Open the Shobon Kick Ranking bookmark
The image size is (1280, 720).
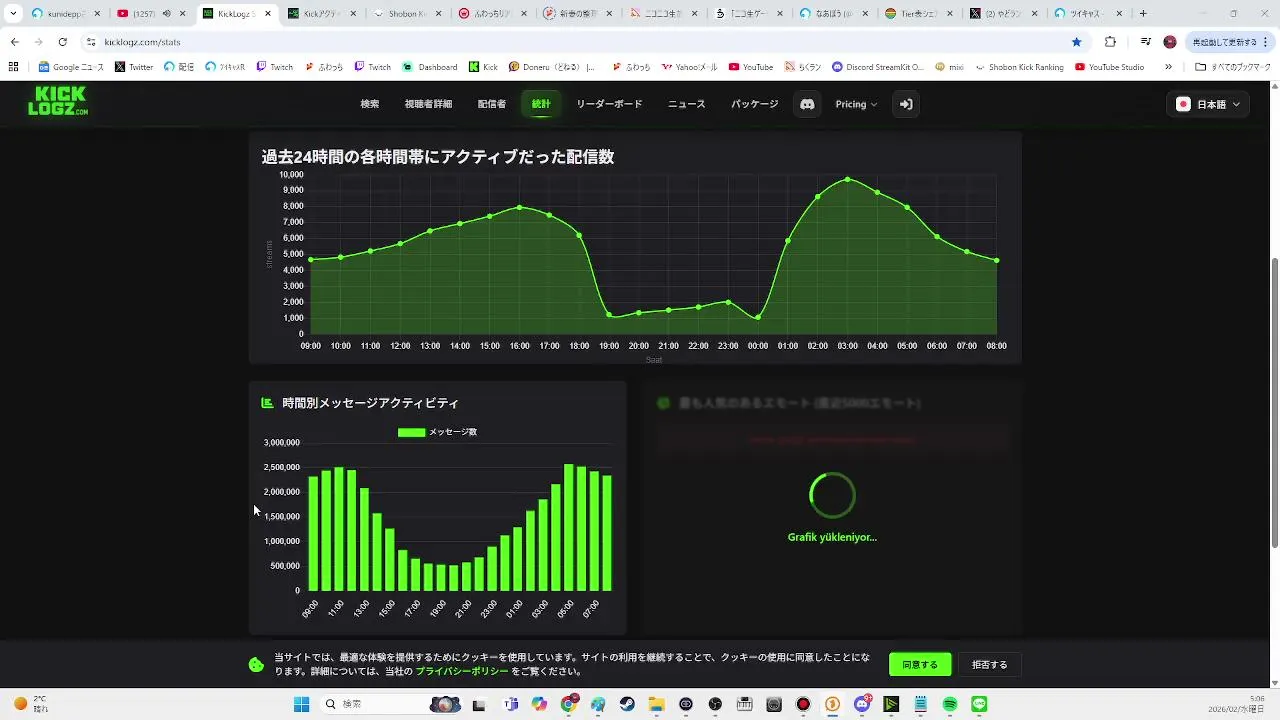click(x=1018, y=67)
